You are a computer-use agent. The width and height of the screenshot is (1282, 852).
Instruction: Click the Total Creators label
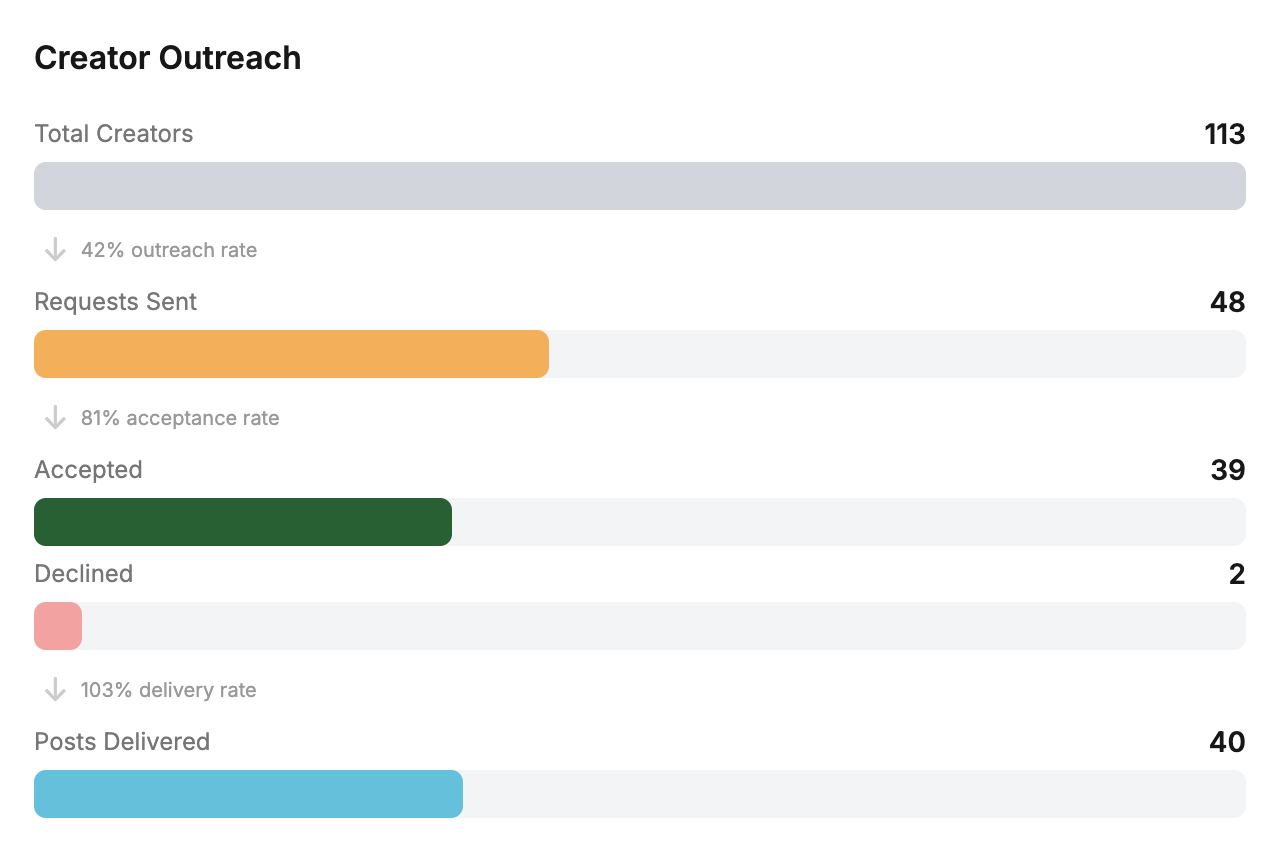(114, 134)
